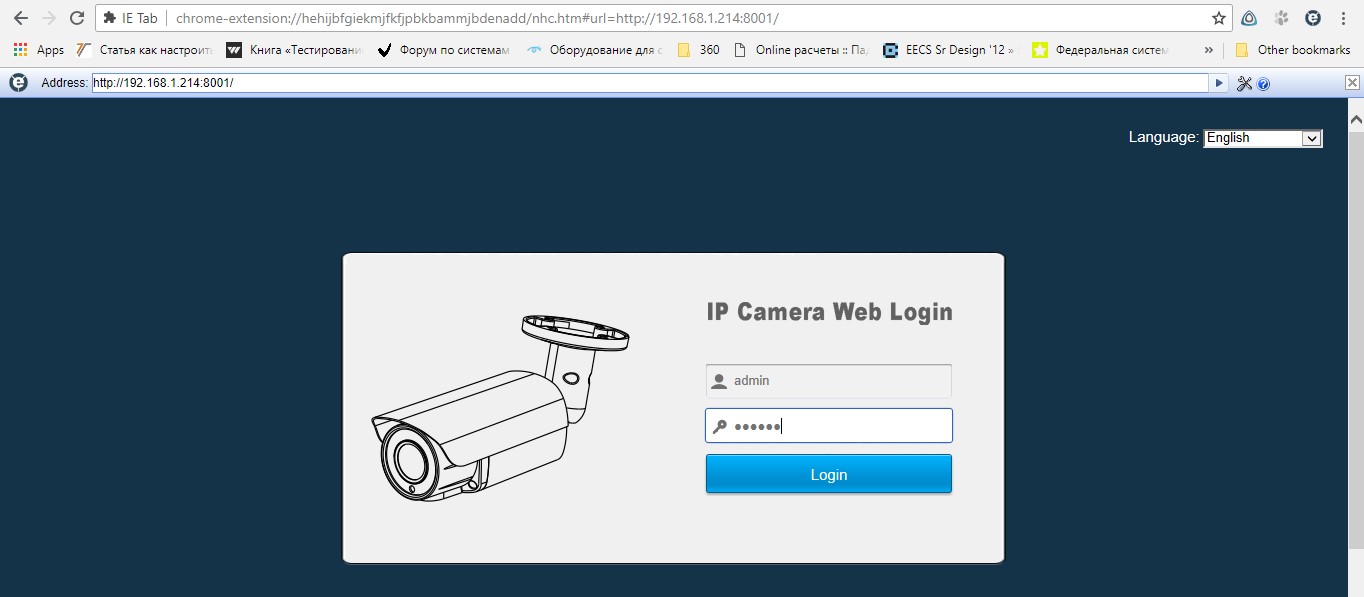Click the IE Tab help question icon
This screenshot has width=1364, height=597.
[1264, 84]
